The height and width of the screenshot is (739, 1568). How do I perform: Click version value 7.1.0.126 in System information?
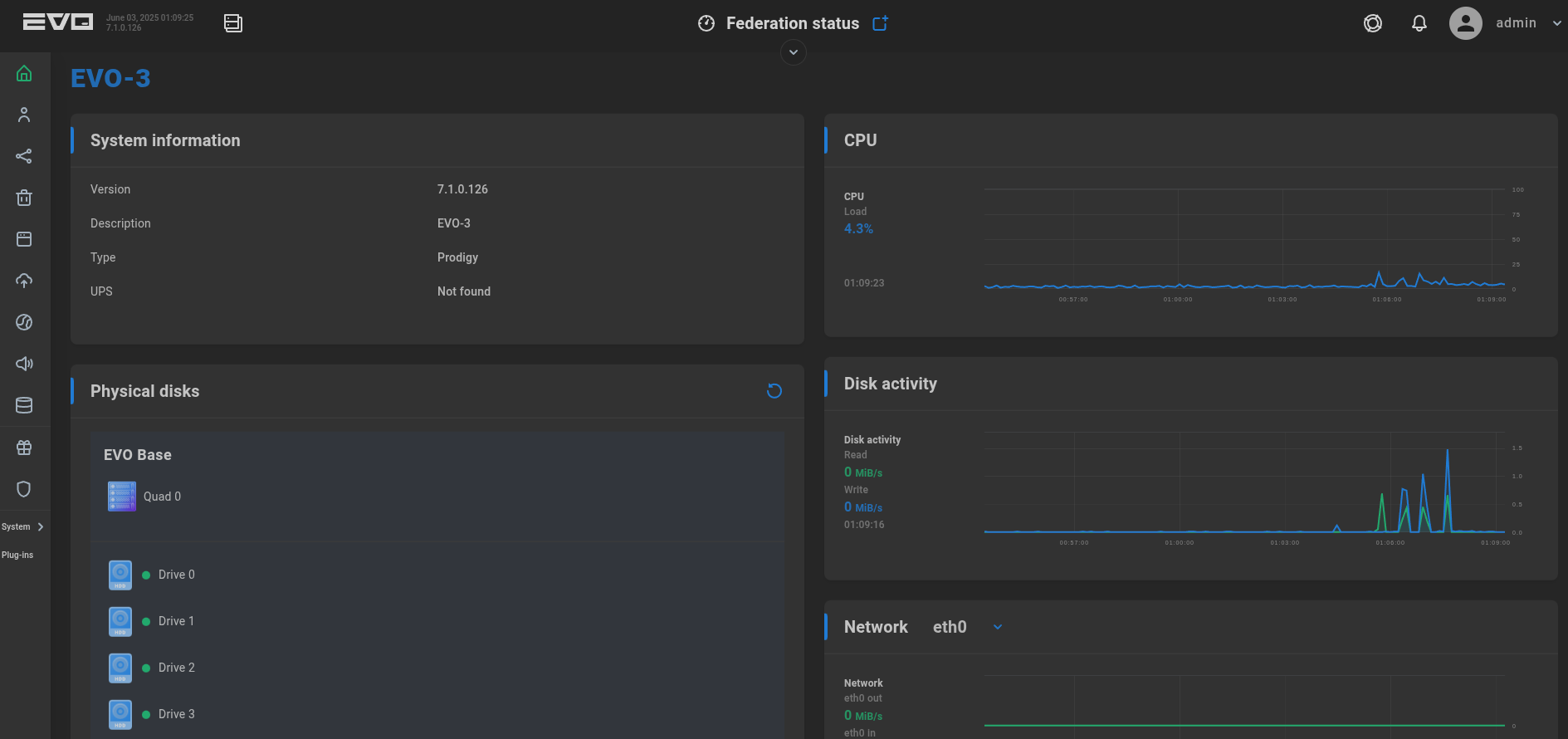[462, 189]
